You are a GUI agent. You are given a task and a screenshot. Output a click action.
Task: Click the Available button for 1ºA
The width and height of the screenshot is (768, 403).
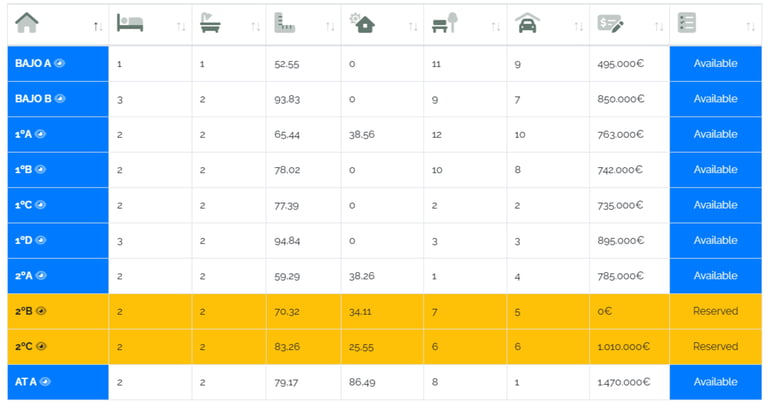pyautogui.click(x=715, y=134)
